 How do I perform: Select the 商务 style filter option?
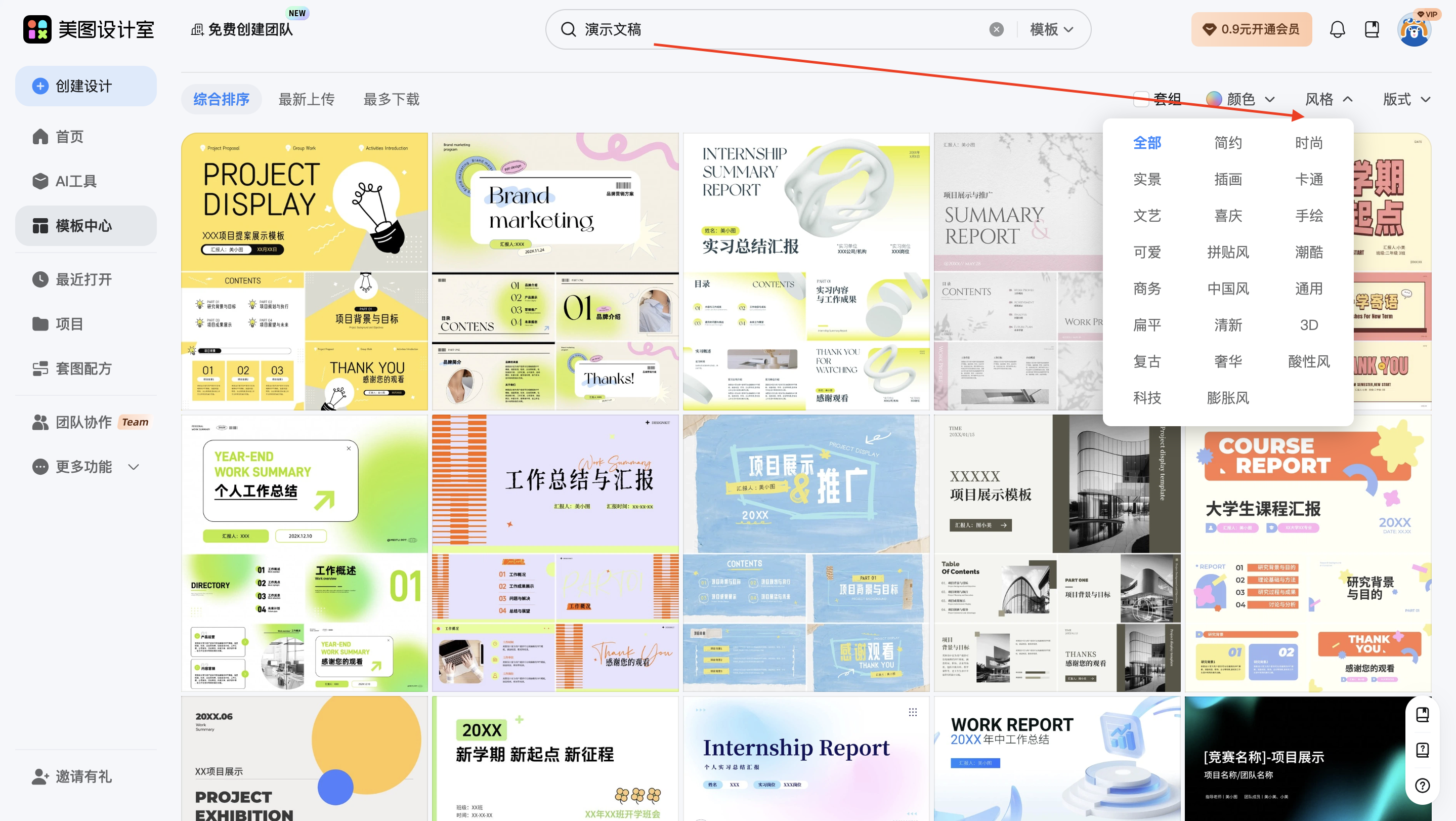pos(1147,289)
